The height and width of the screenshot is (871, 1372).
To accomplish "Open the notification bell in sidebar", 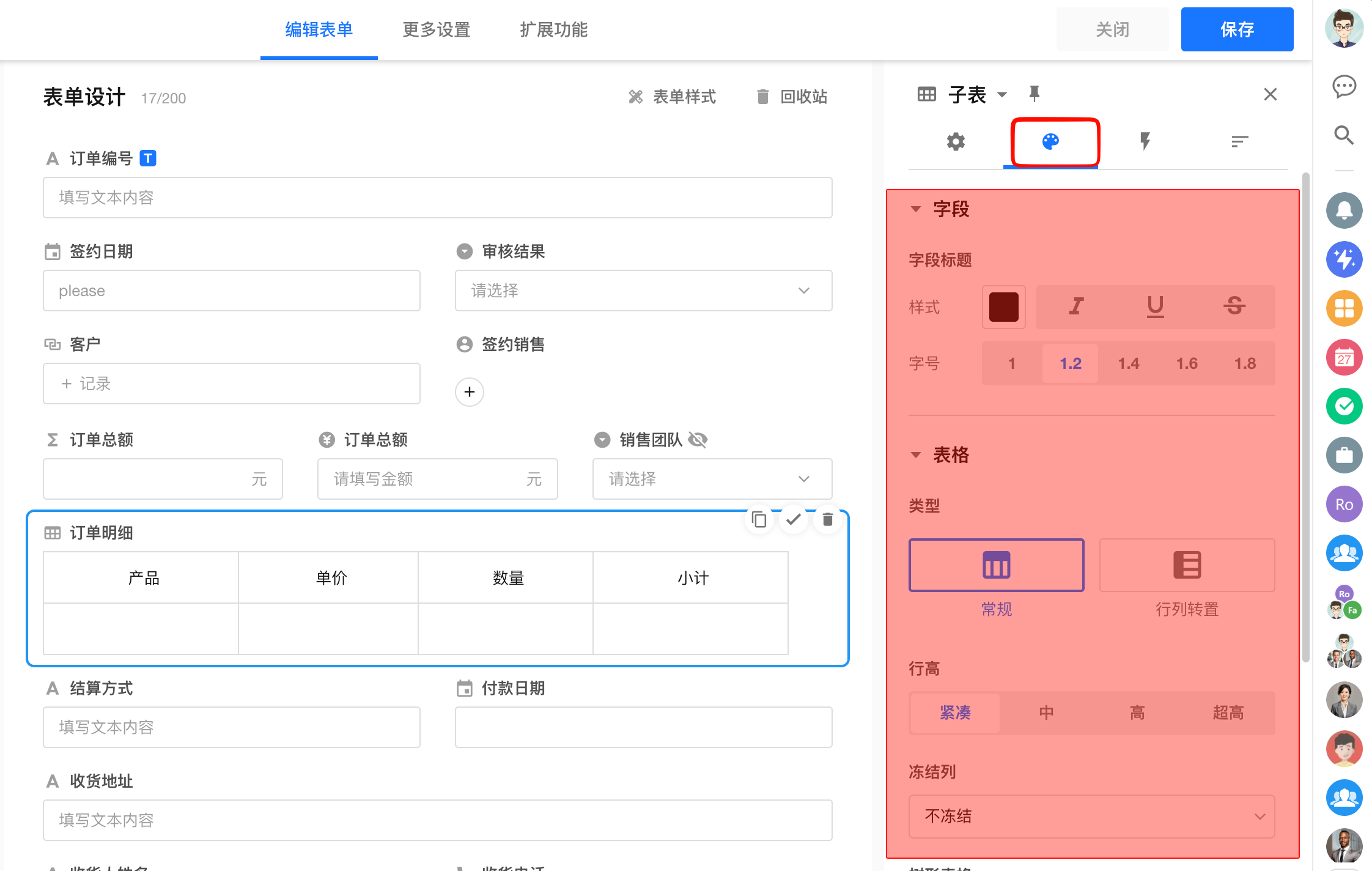I will tap(1344, 210).
